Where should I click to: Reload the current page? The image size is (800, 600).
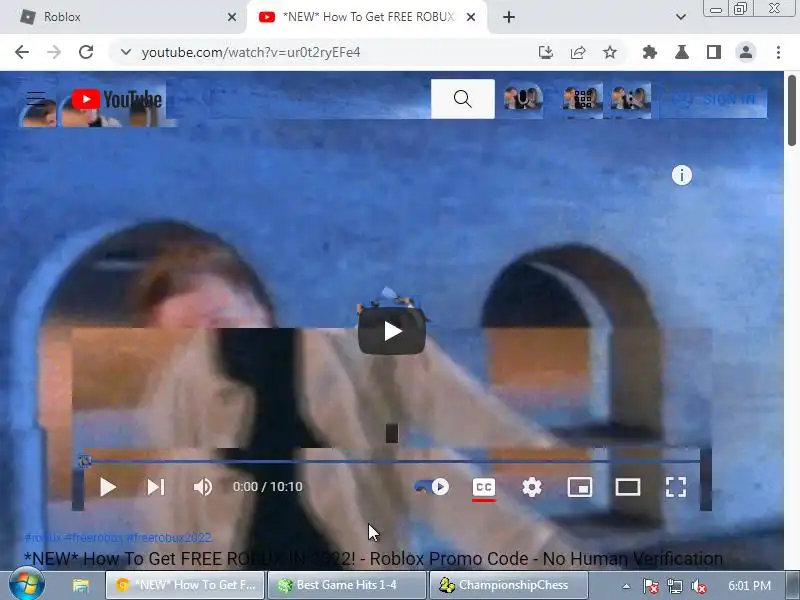86,52
